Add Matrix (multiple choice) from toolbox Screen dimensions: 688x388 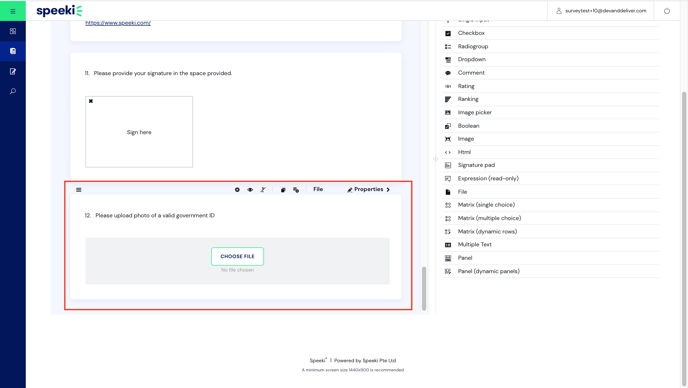click(x=551, y=218)
